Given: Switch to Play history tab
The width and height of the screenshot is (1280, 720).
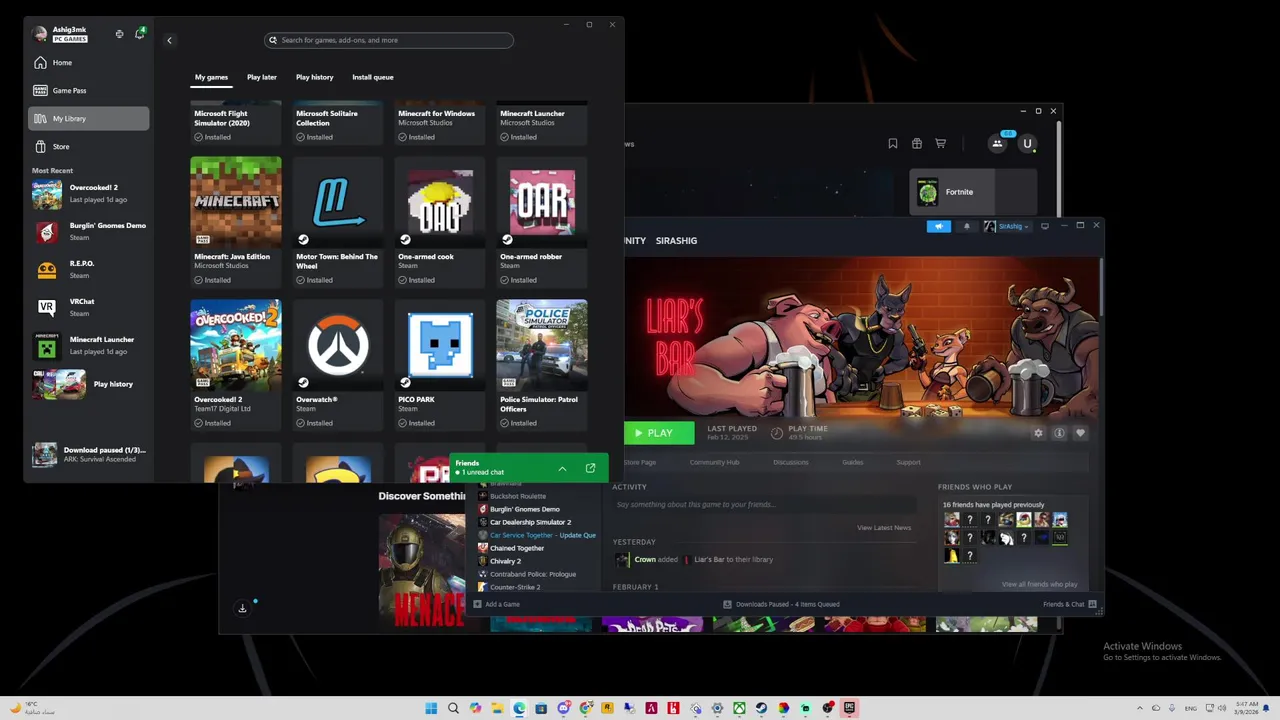Looking at the screenshot, I should (314, 77).
